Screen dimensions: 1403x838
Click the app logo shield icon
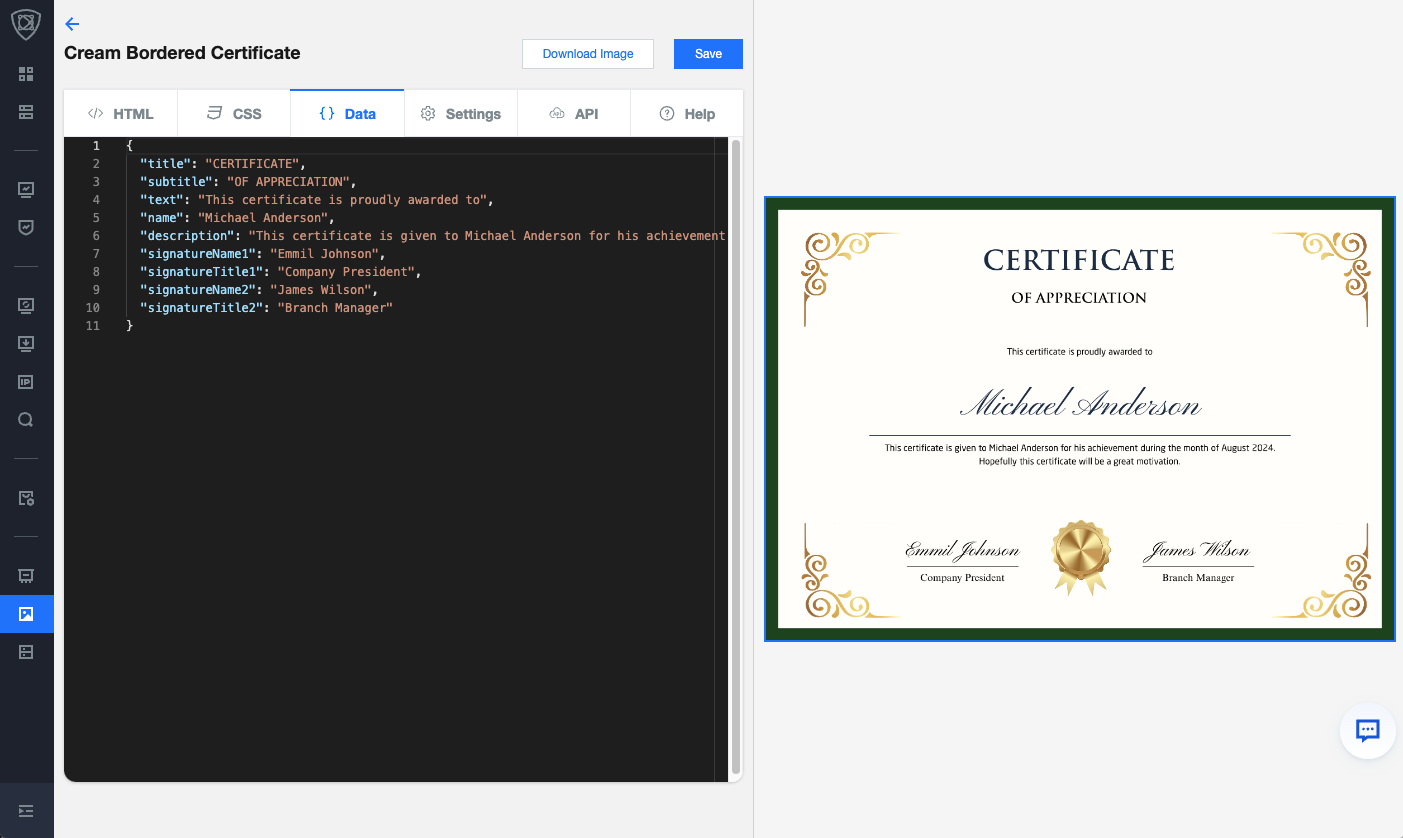(x=26, y=24)
